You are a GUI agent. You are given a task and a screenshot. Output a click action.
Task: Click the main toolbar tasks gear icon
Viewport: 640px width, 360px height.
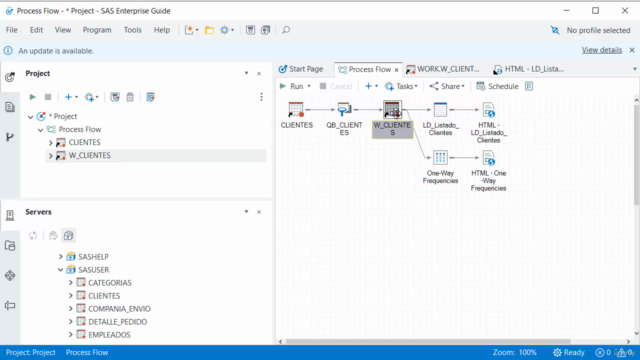tap(224, 30)
